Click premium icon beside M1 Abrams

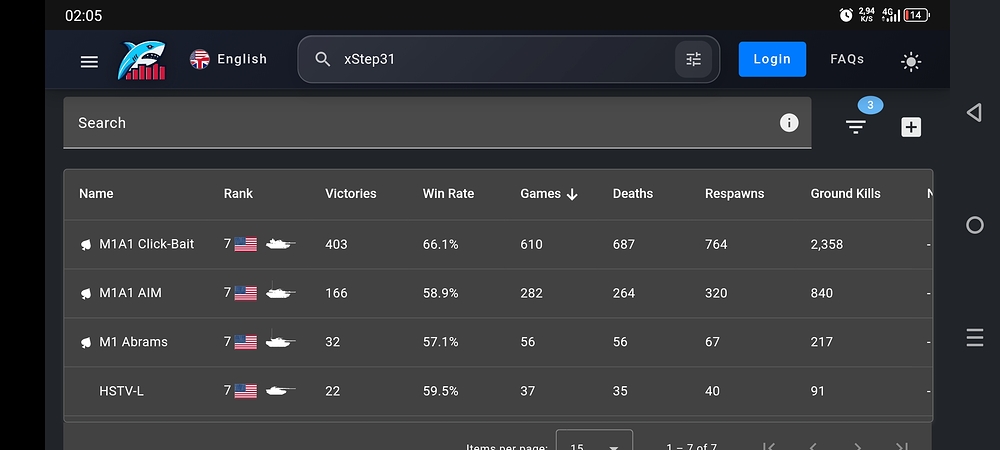click(85, 343)
